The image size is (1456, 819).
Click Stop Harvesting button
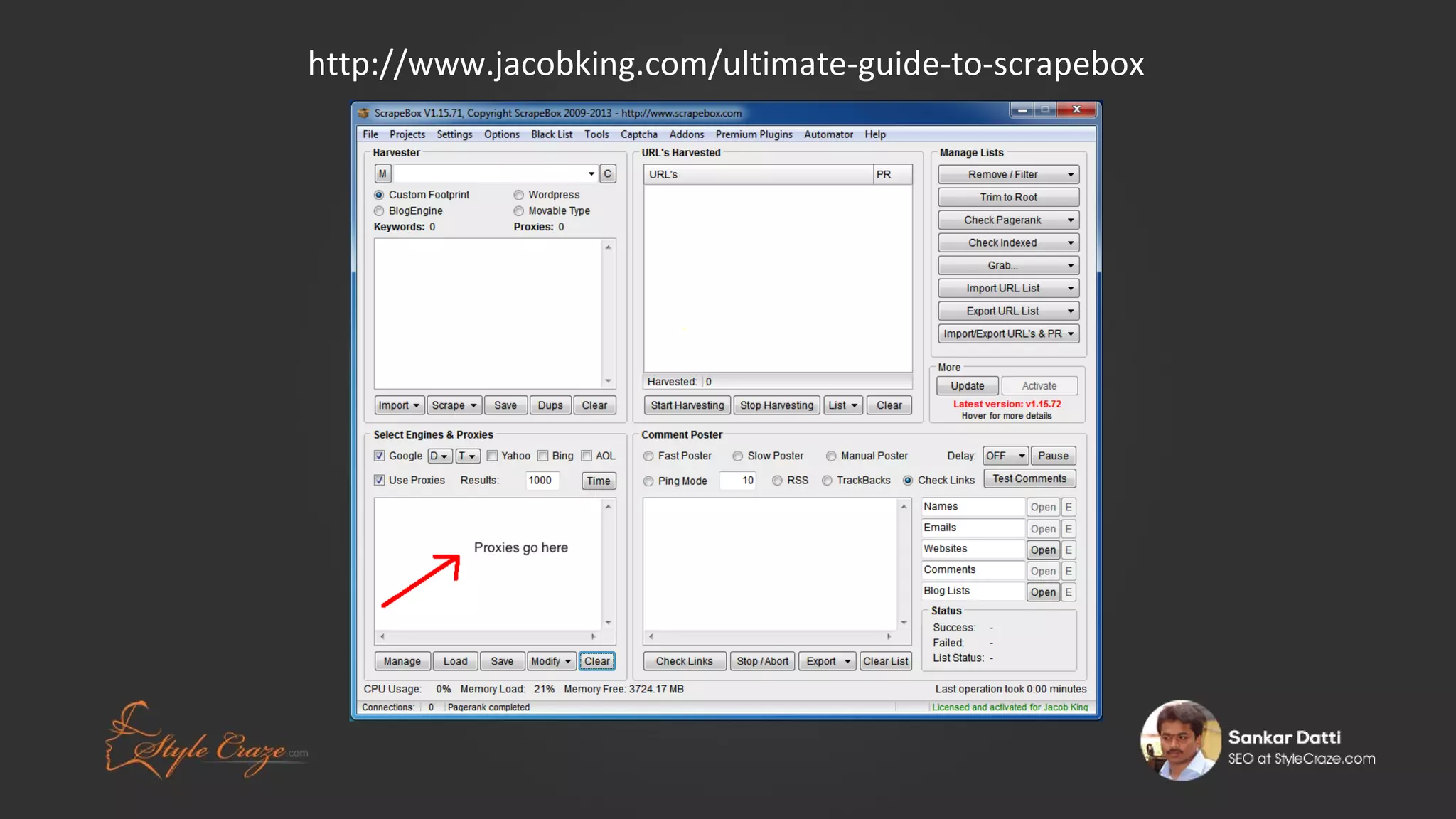click(776, 405)
